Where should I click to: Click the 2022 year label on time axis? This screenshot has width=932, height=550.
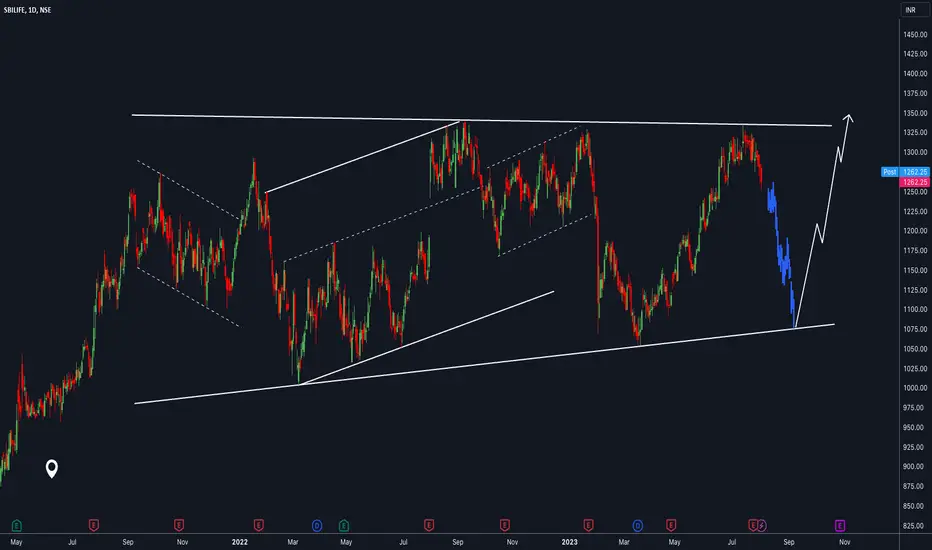point(240,542)
